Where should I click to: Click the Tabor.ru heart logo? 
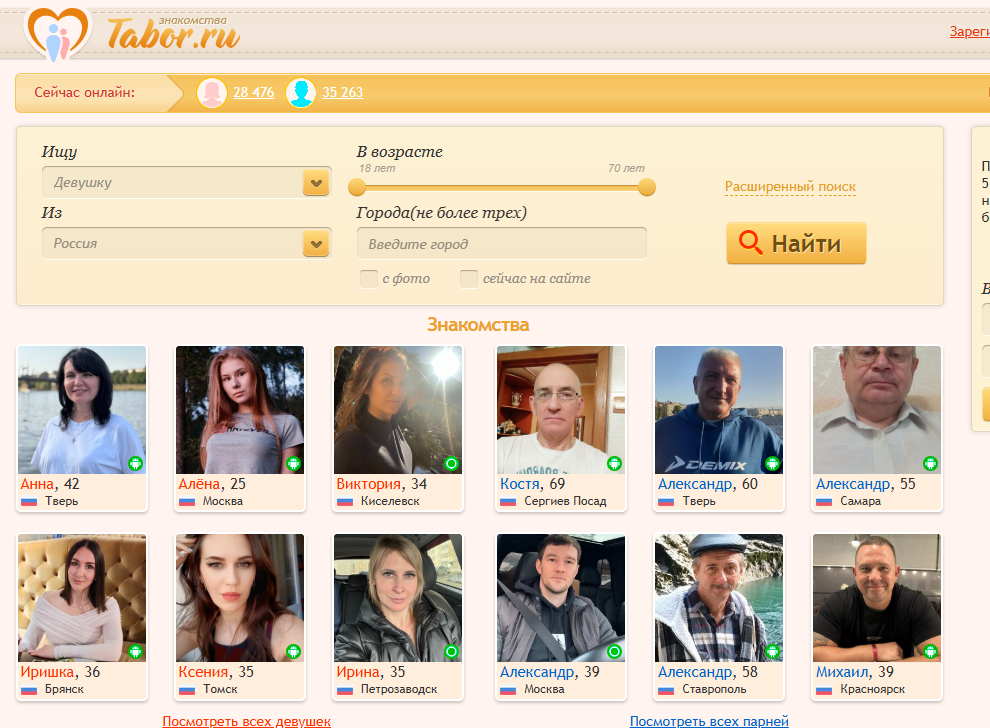point(57,33)
